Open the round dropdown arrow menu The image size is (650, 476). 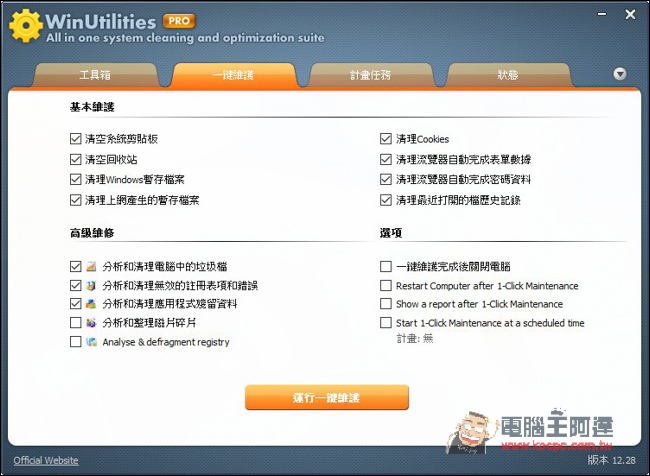pos(620,74)
